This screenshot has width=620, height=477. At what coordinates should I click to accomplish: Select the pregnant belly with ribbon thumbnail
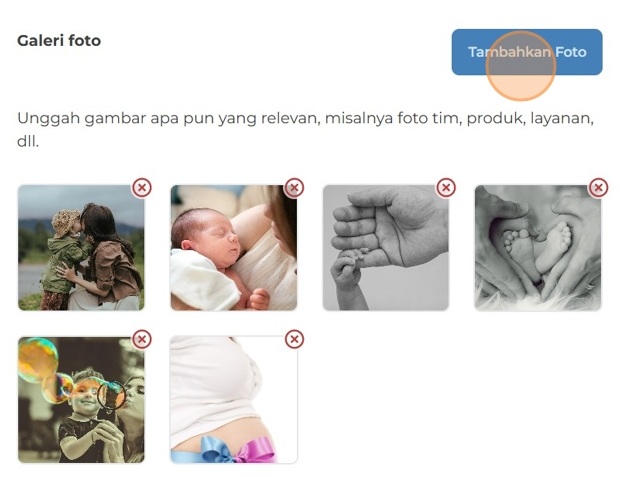(234, 399)
